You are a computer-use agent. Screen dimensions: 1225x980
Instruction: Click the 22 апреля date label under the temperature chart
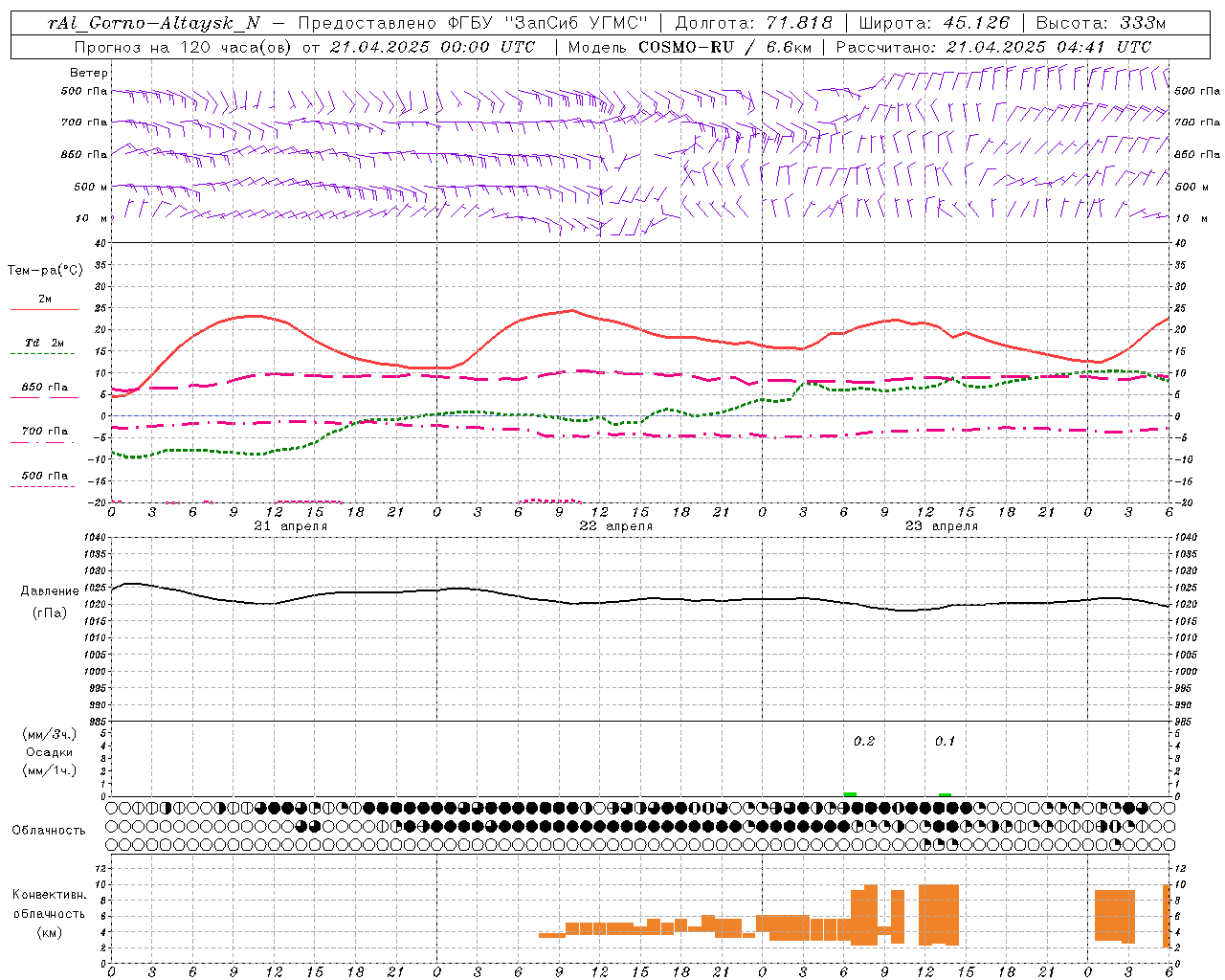point(616,525)
